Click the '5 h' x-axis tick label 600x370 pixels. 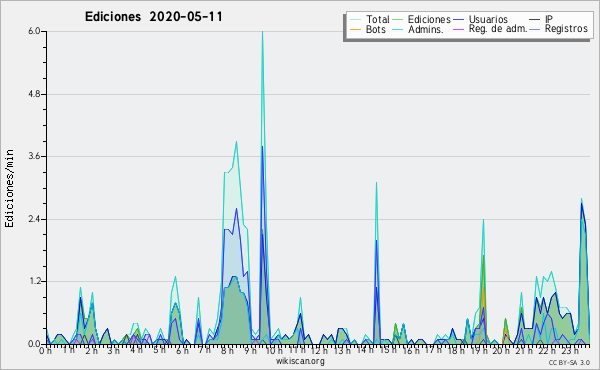(x=159, y=351)
